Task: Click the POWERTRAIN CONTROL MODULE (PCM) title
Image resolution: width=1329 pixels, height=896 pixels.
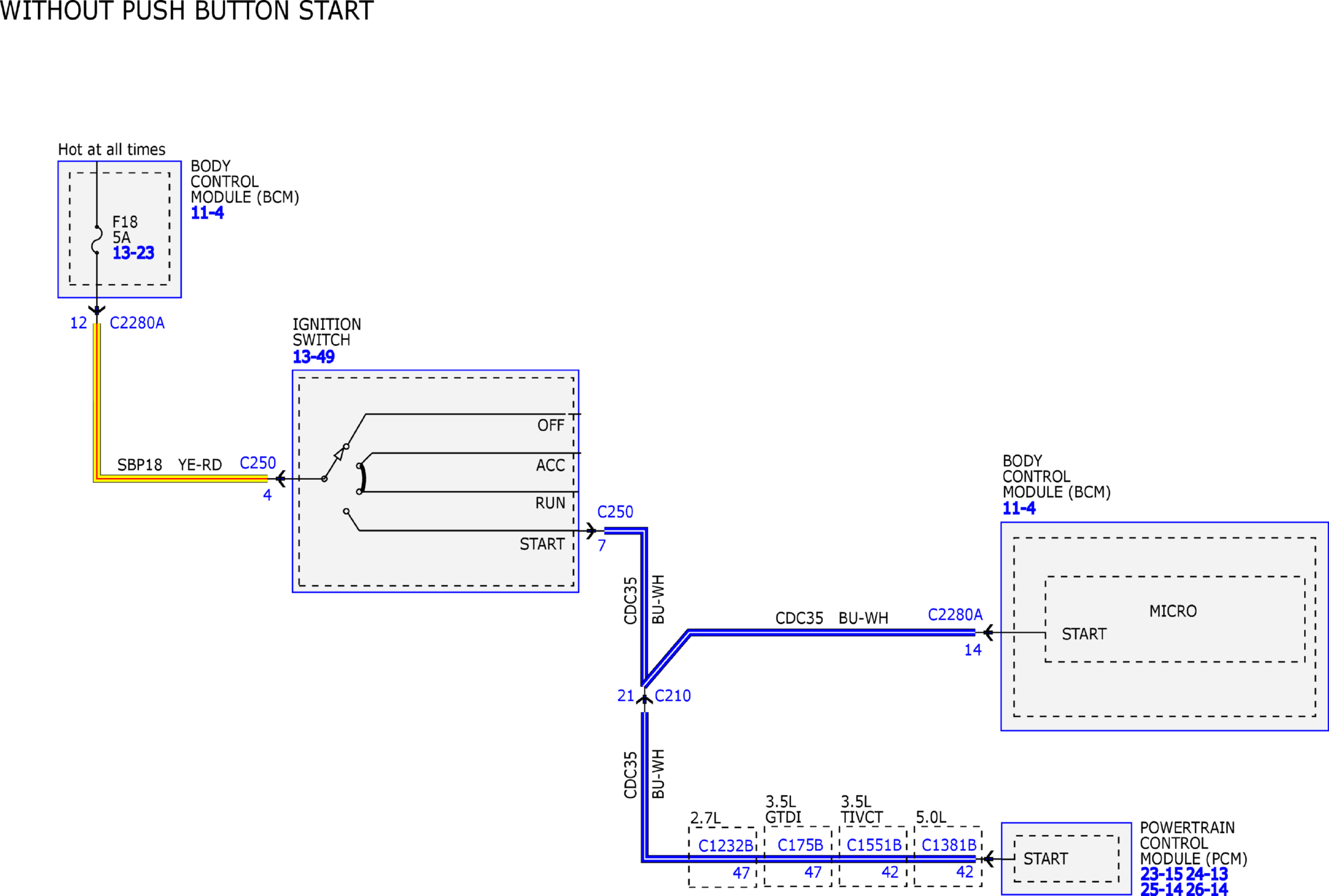Action: pyautogui.click(x=1194, y=843)
